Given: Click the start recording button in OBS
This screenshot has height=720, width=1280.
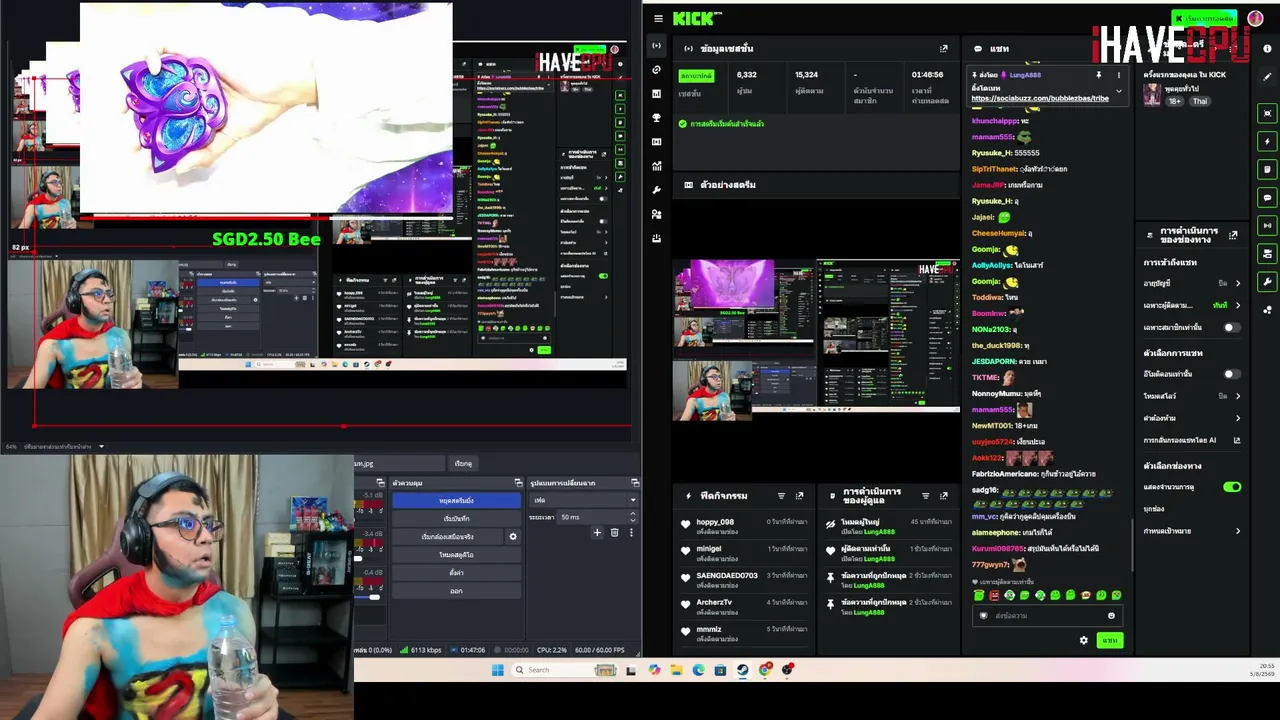Looking at the screenshot, I should [x=456, y=519].
